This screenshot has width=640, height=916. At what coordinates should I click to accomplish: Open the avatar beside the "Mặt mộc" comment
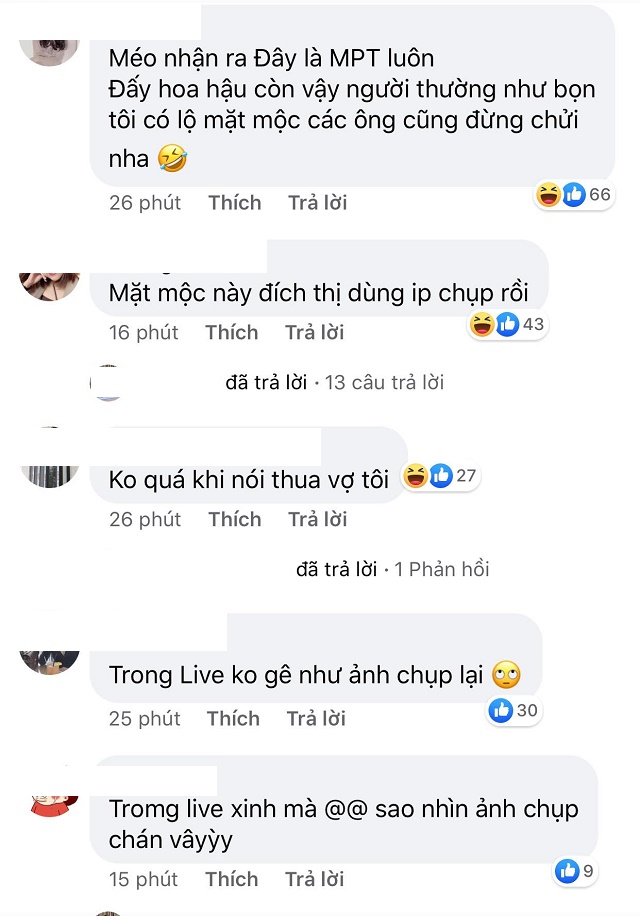(50, 286)
